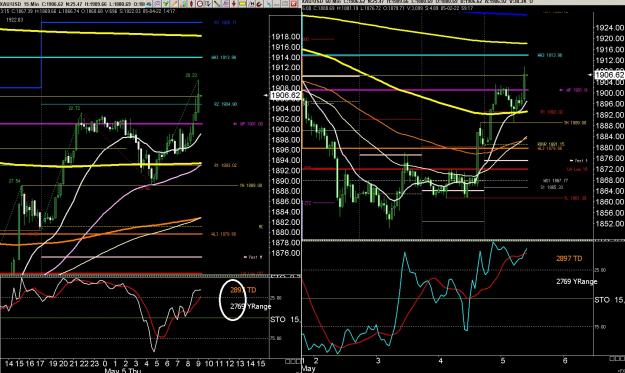
Task: Click the 2769 YRange label in right chart
Action: click(577, 282)
